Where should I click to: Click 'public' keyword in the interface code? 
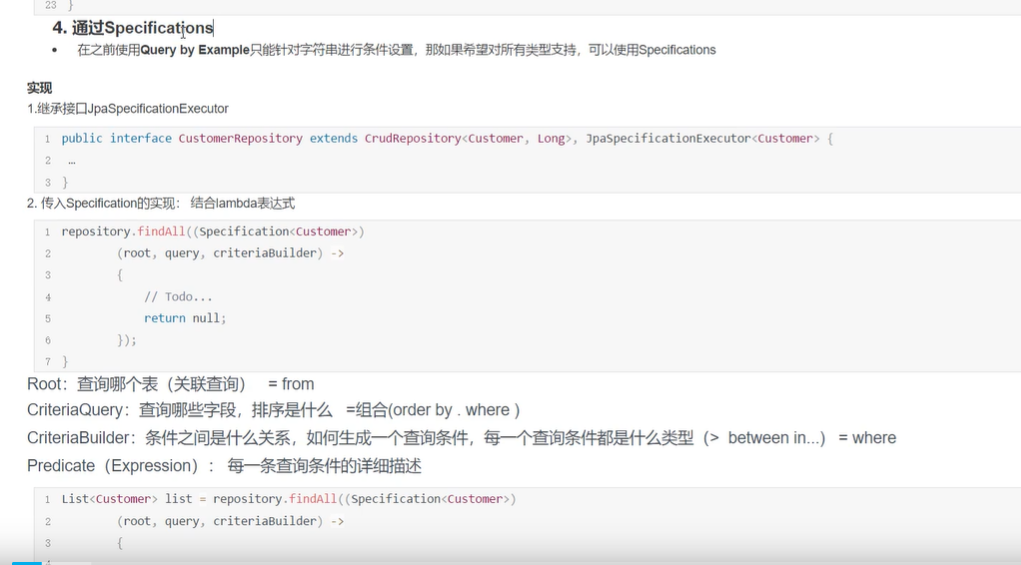point(82,139)
